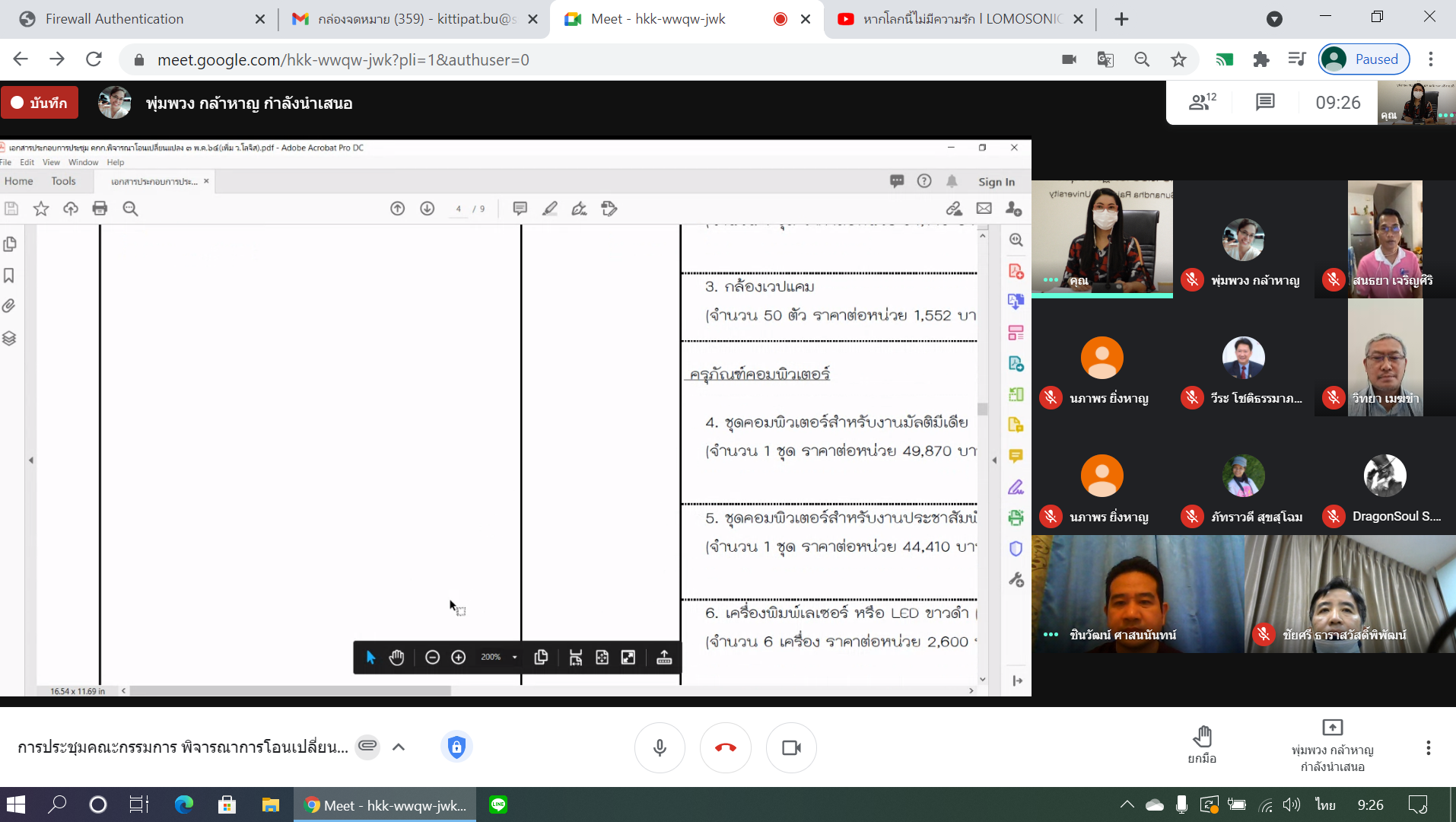The height and width of the screenshot is (822, 1456).
Task: Click the presentation status button
Action: tap(1332, 746)
